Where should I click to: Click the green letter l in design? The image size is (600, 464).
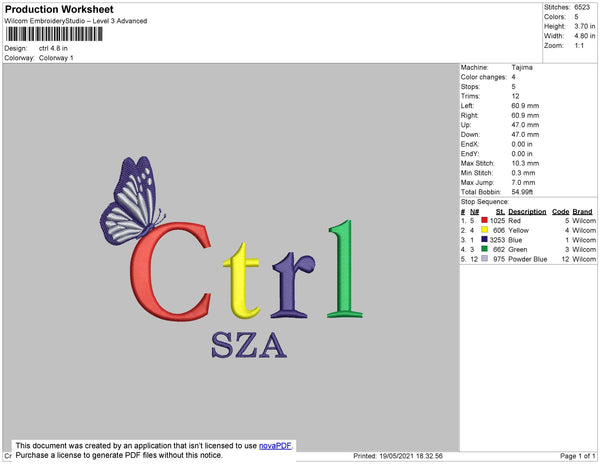point(345,269)
